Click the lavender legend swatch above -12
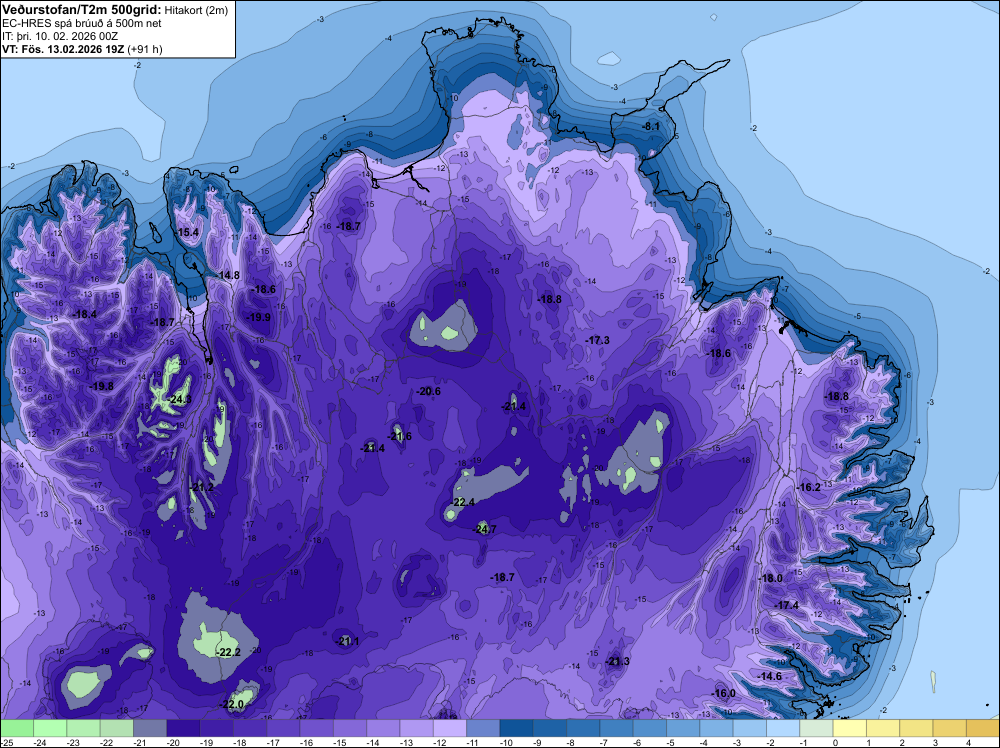Screen dimensions: 1000x748 click(x=450, y=728)
